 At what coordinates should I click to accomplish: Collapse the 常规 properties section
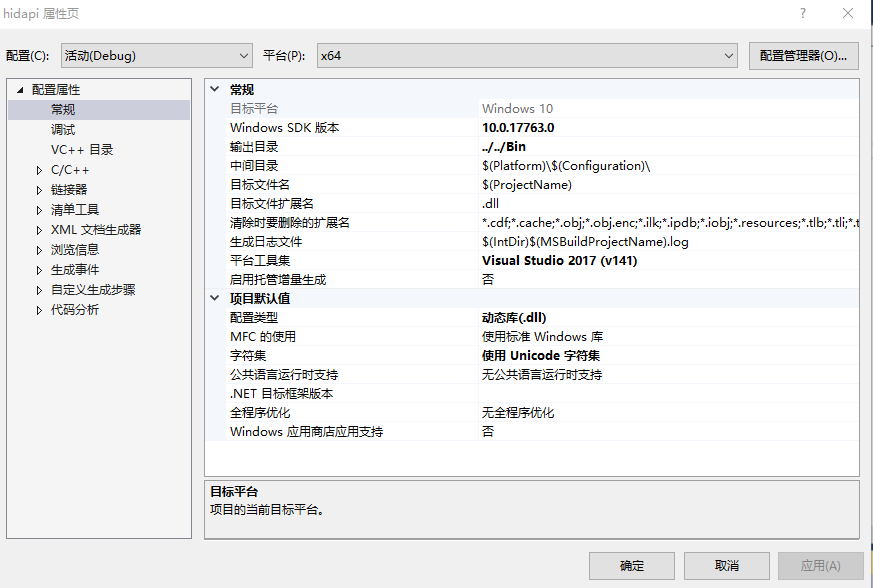214,89
